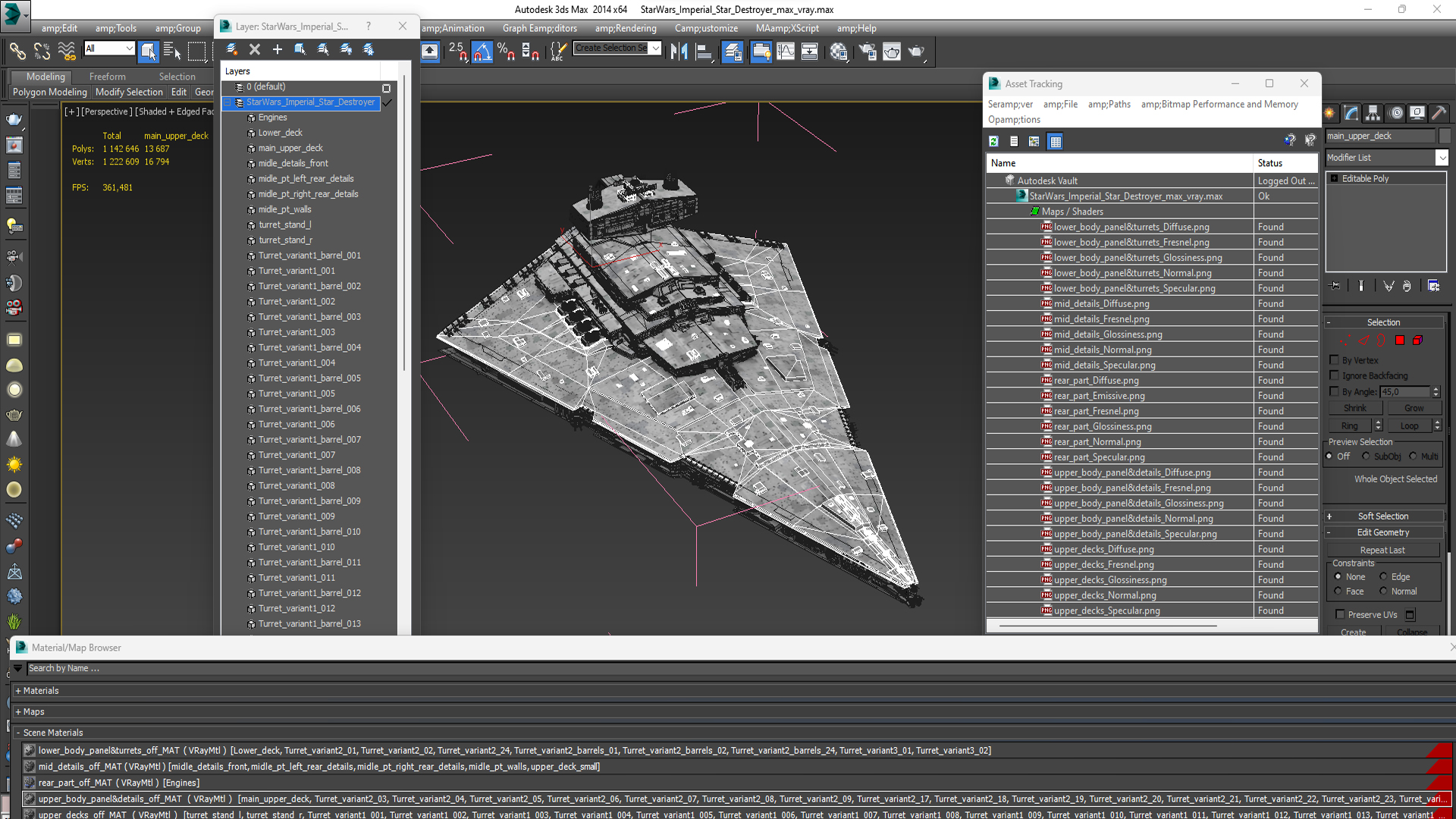Enable the By Vertex checkbox

pos(1335,360)
